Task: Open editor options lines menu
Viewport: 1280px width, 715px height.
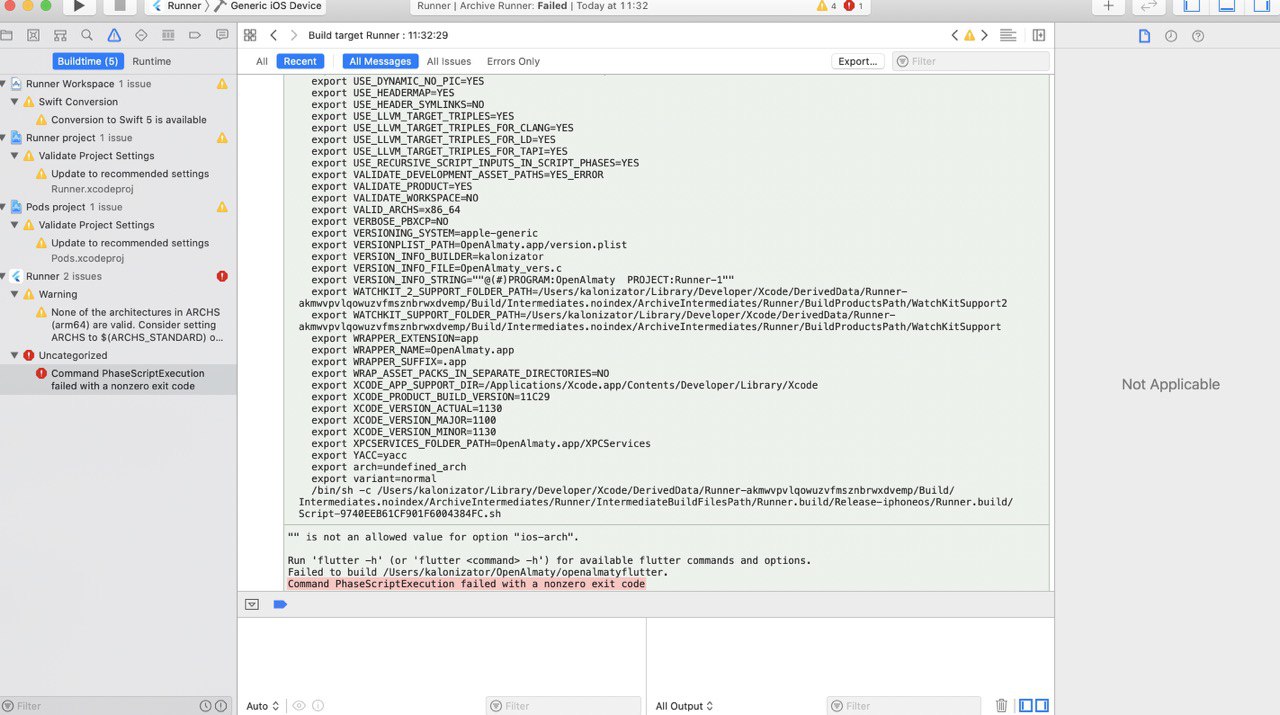Action: click(x=1008, y=35)
